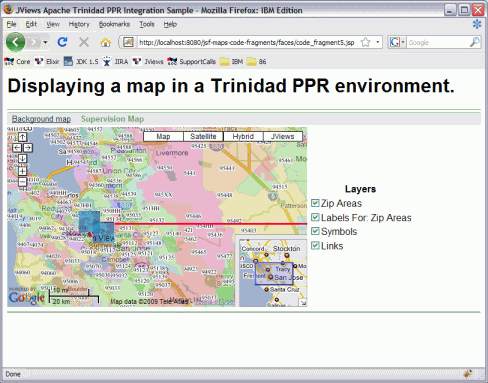Click the browser Forward arrow button
Image resolution: width=488 pixels, height=383 pixels.
33,42
